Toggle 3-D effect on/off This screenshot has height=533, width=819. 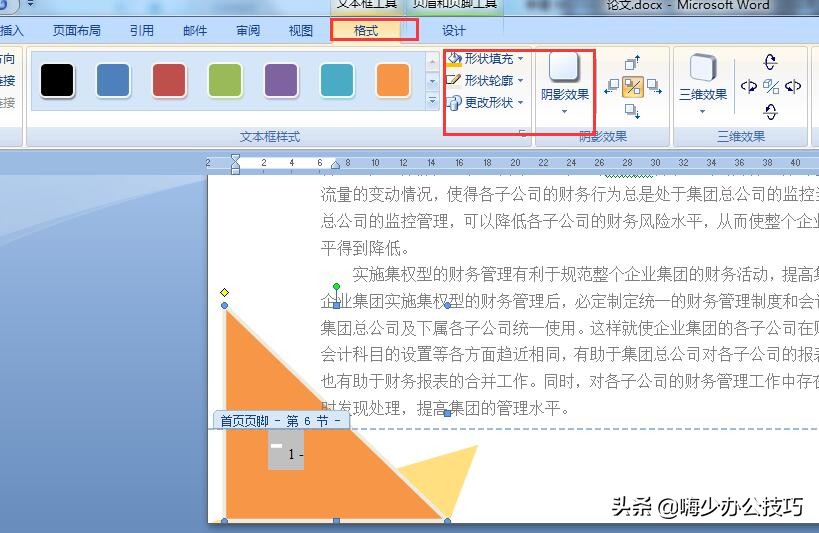pyautogui.click(x=771, y=86)
